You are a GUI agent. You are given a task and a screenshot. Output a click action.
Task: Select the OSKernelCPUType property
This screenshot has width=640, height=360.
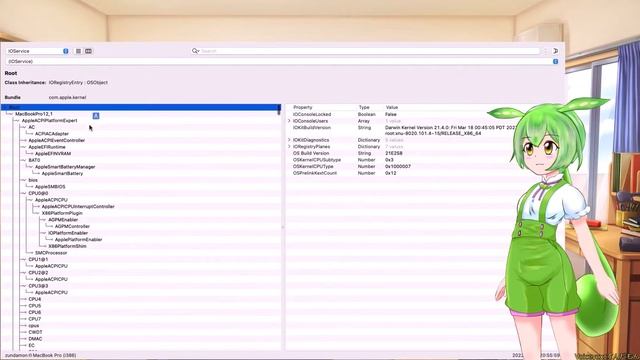[x=313, y=167]
